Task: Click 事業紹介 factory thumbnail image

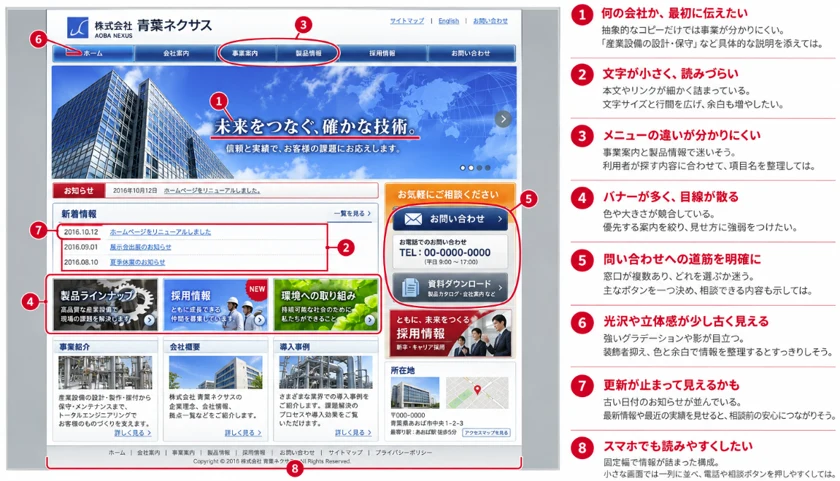Action: [x=105, y=372]
